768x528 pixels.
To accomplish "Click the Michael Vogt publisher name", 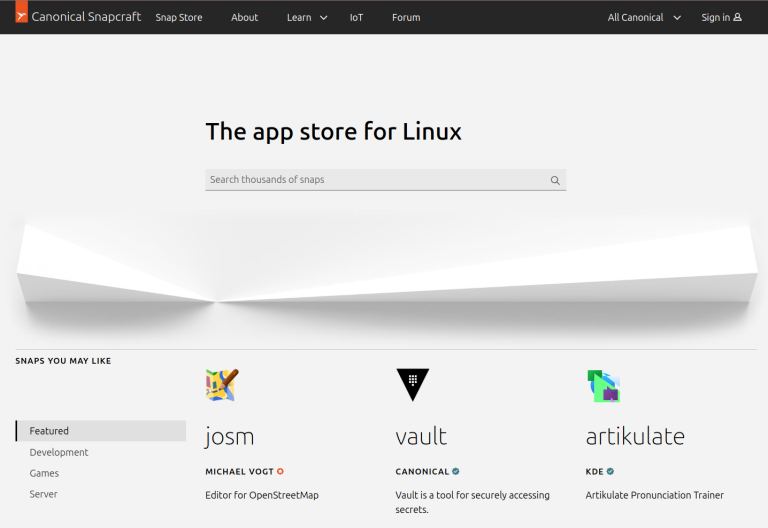I will coord(240,472).
